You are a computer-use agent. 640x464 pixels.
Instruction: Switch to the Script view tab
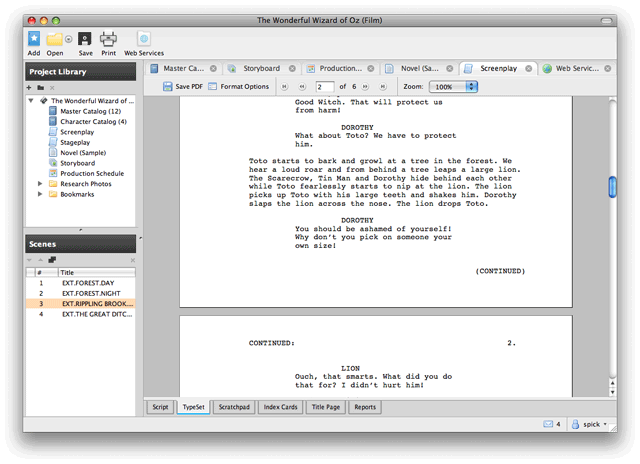[160, 407]
